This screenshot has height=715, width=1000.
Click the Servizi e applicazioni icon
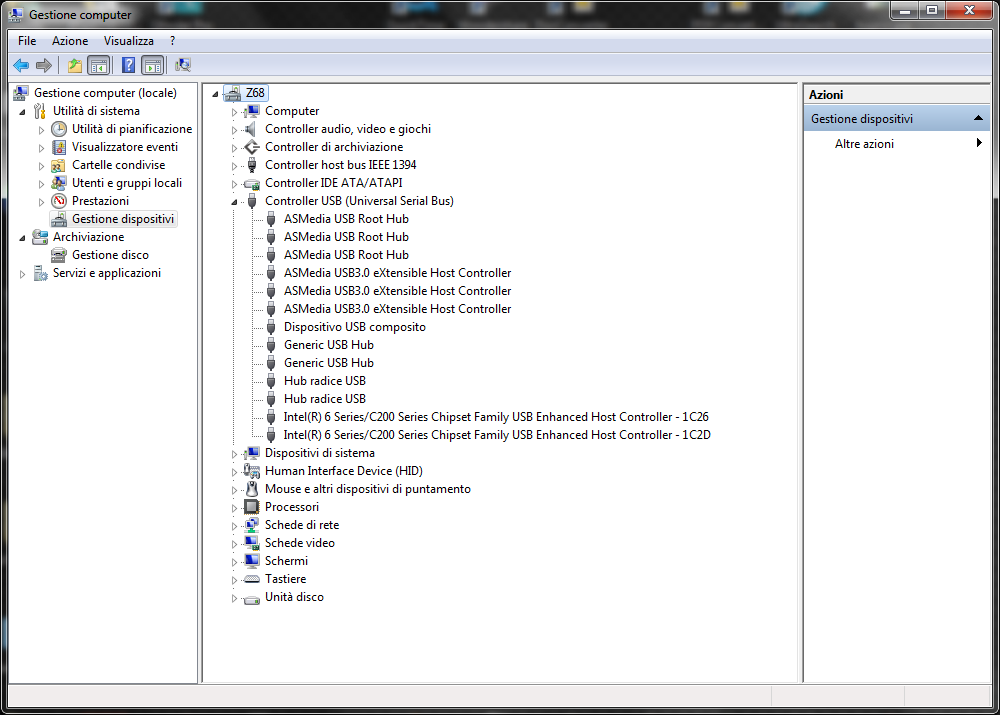click(x=40, y=273)
